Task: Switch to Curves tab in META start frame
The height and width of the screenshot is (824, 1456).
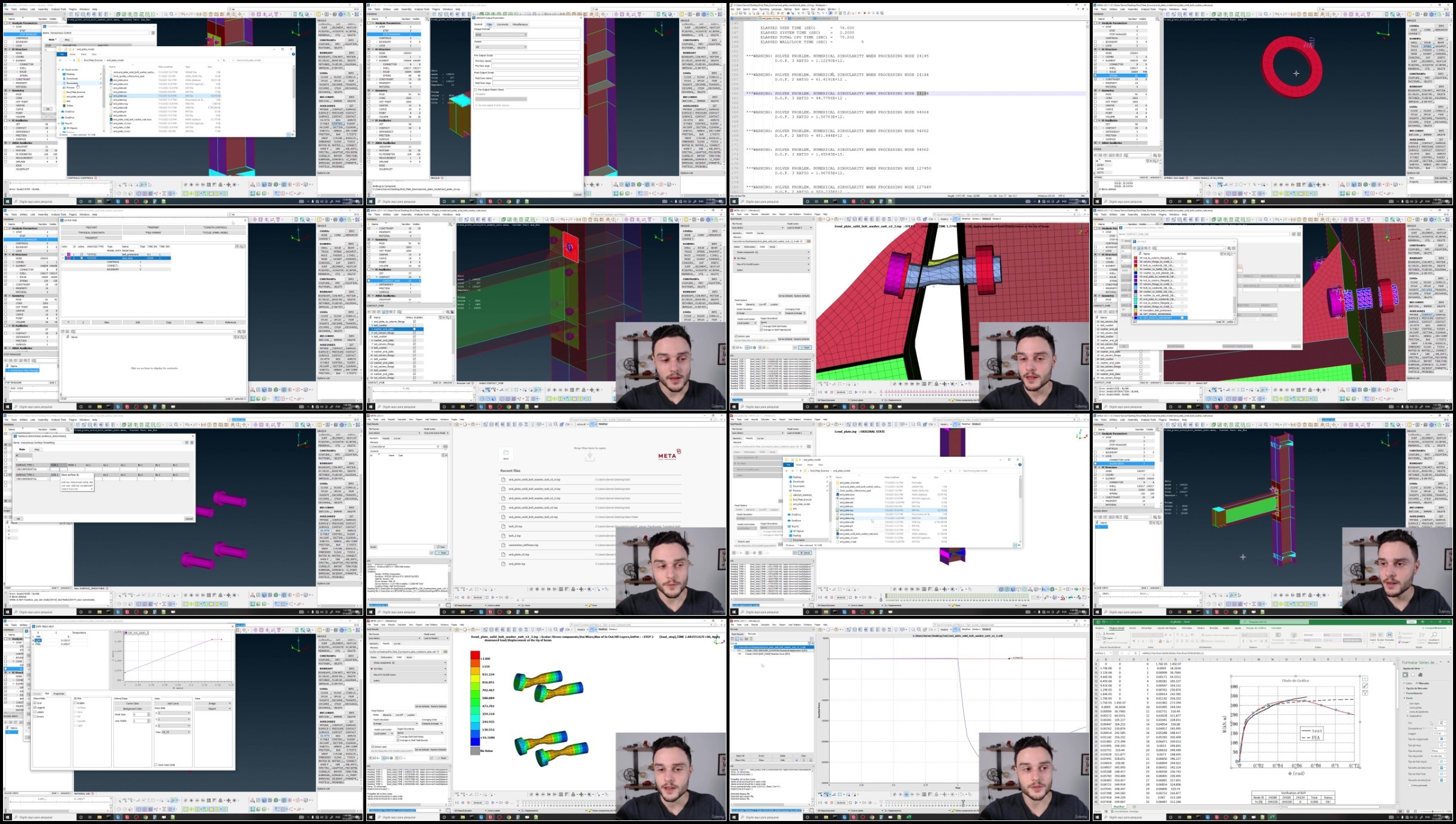Action: [x=397, y=438]
